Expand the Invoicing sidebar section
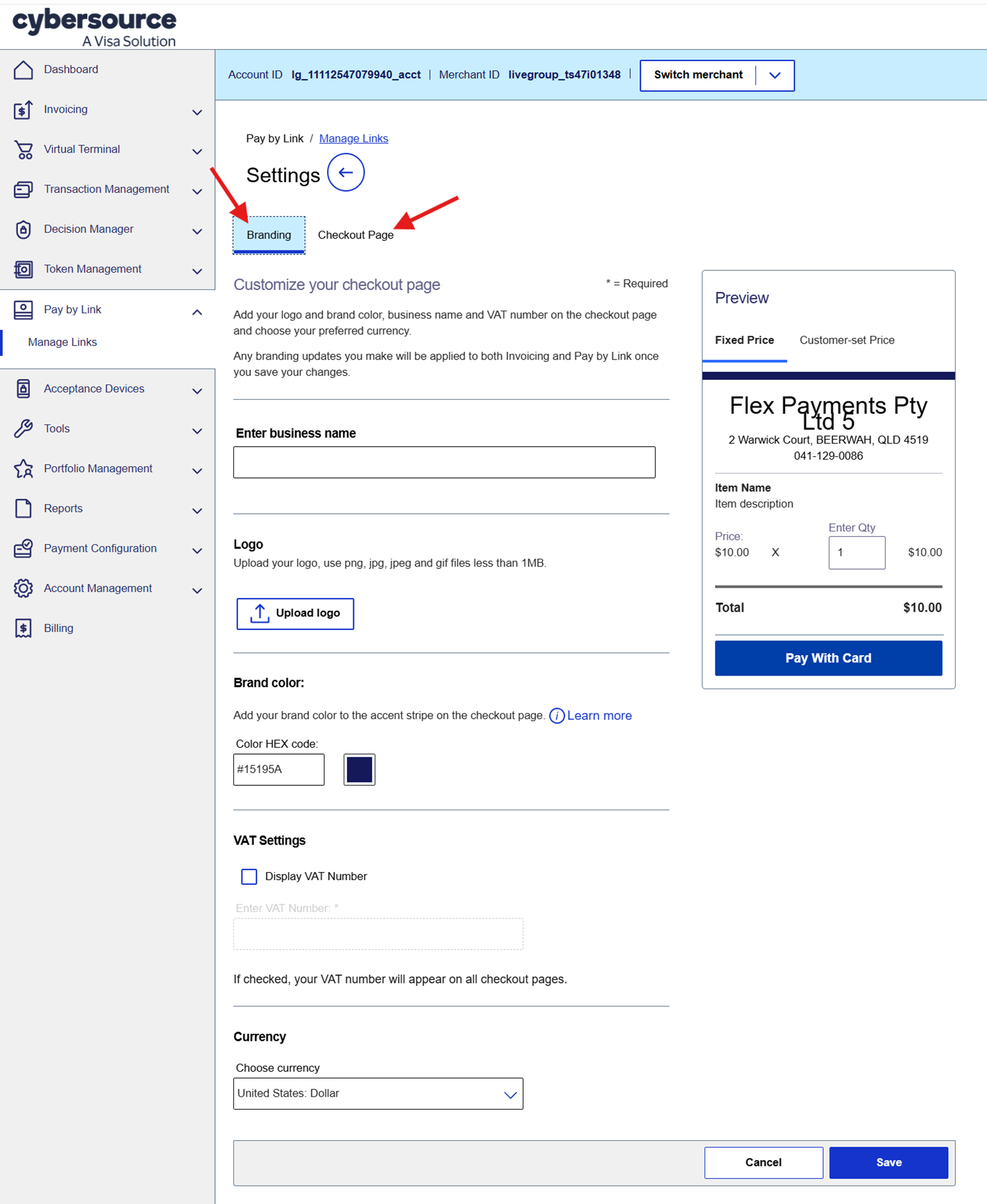Screen dimensions: 987x1204 point(197,112)
